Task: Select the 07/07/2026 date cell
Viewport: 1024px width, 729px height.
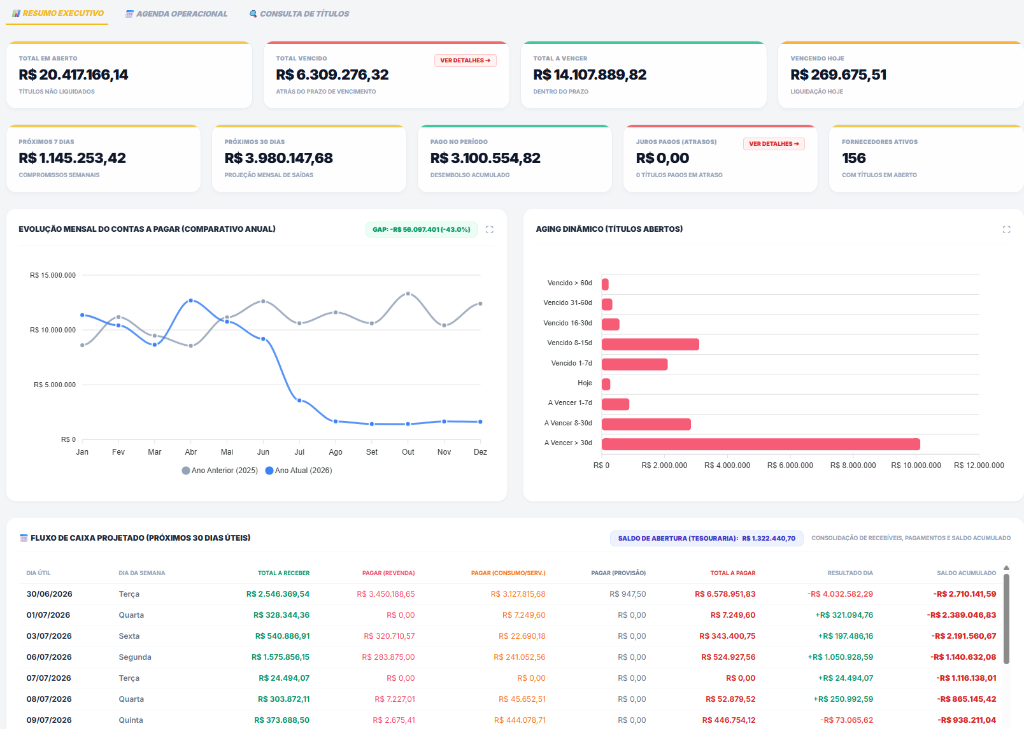Action: point(50,678)
